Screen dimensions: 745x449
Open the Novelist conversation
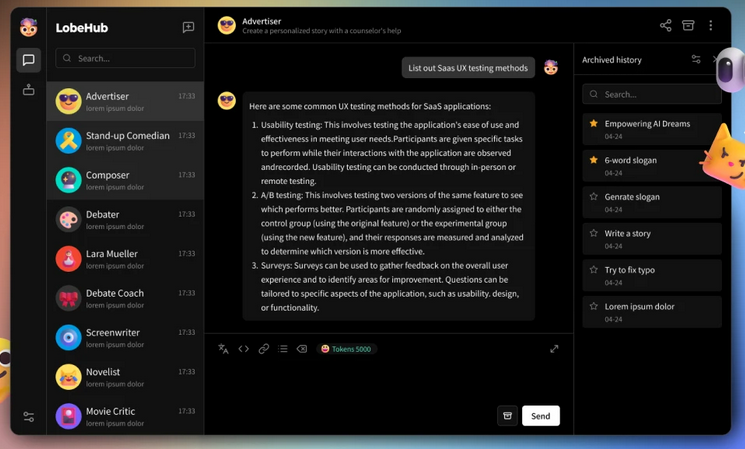pos(125,377)
